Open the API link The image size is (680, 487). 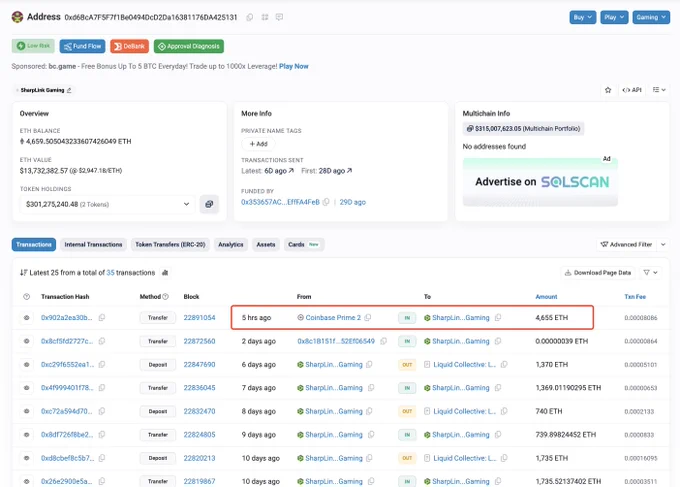coord(631,90)
